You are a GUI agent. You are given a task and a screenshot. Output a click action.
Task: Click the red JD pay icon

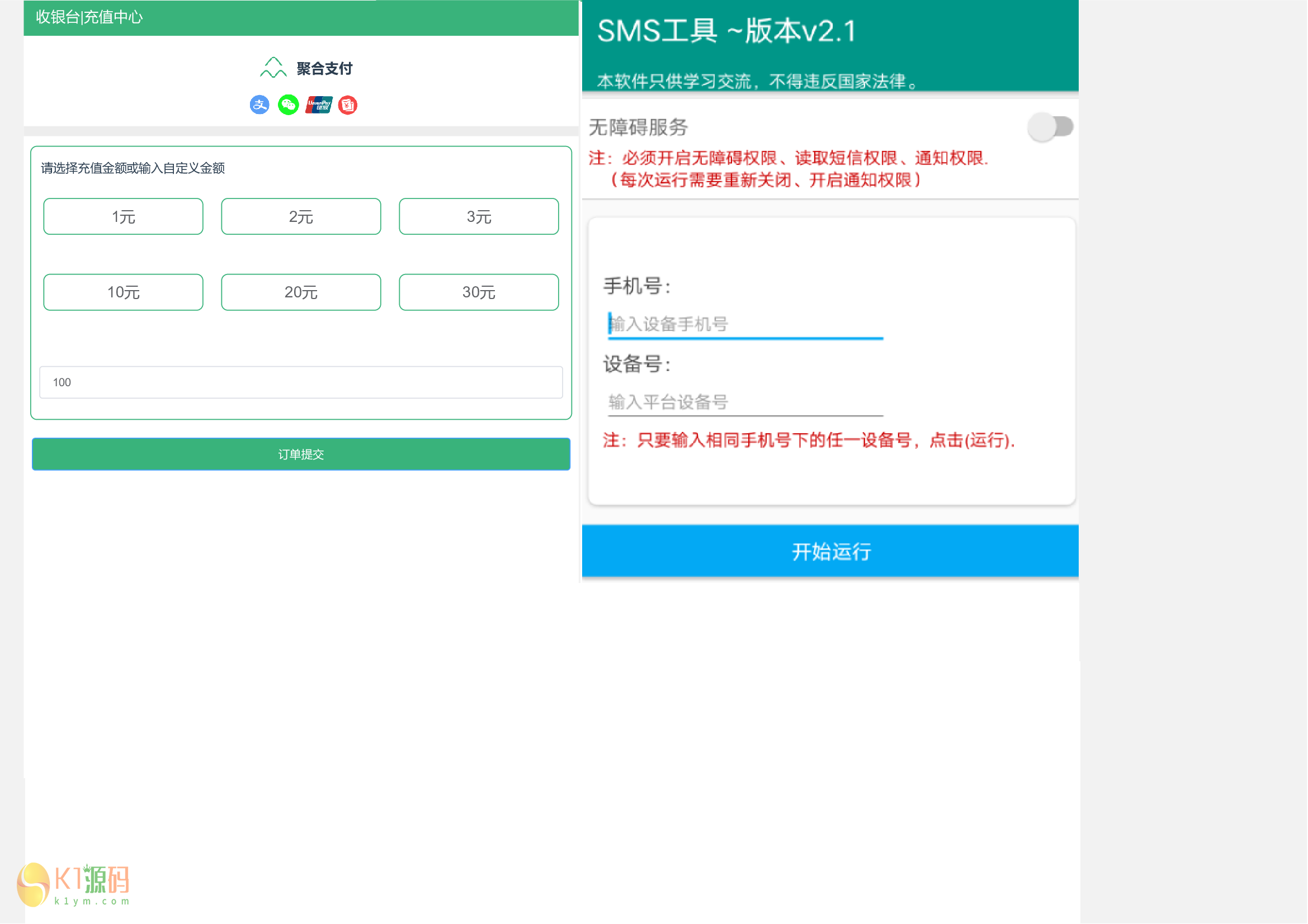click(x=347, y=105)
